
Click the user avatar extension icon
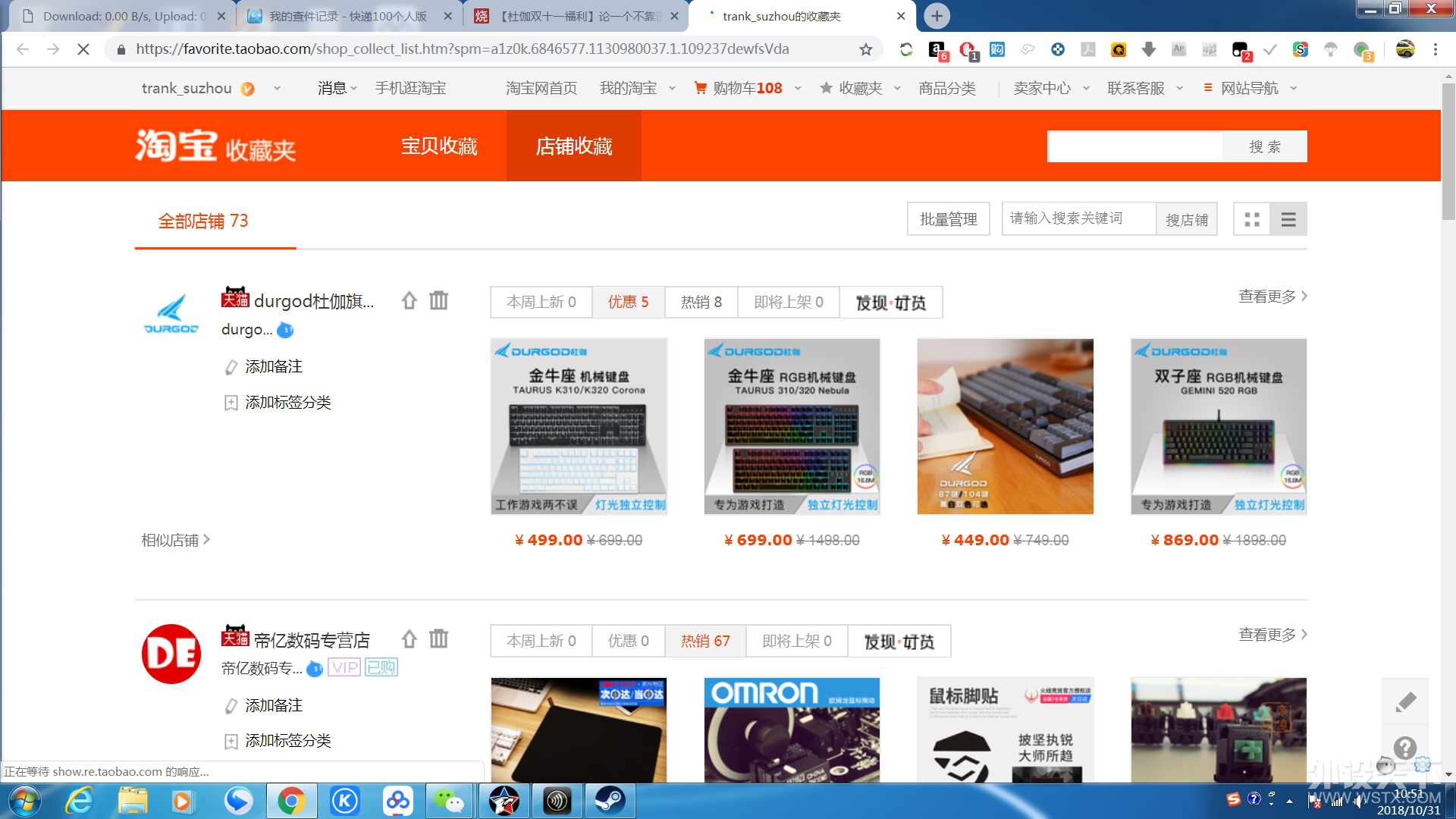[1405, 49]
